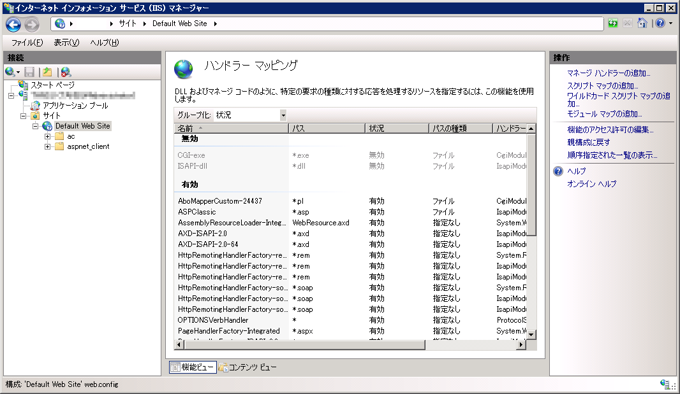Screen dimensions: 680x394
Task: Open the help icon in top toolbar
Action: pos(660,23)
